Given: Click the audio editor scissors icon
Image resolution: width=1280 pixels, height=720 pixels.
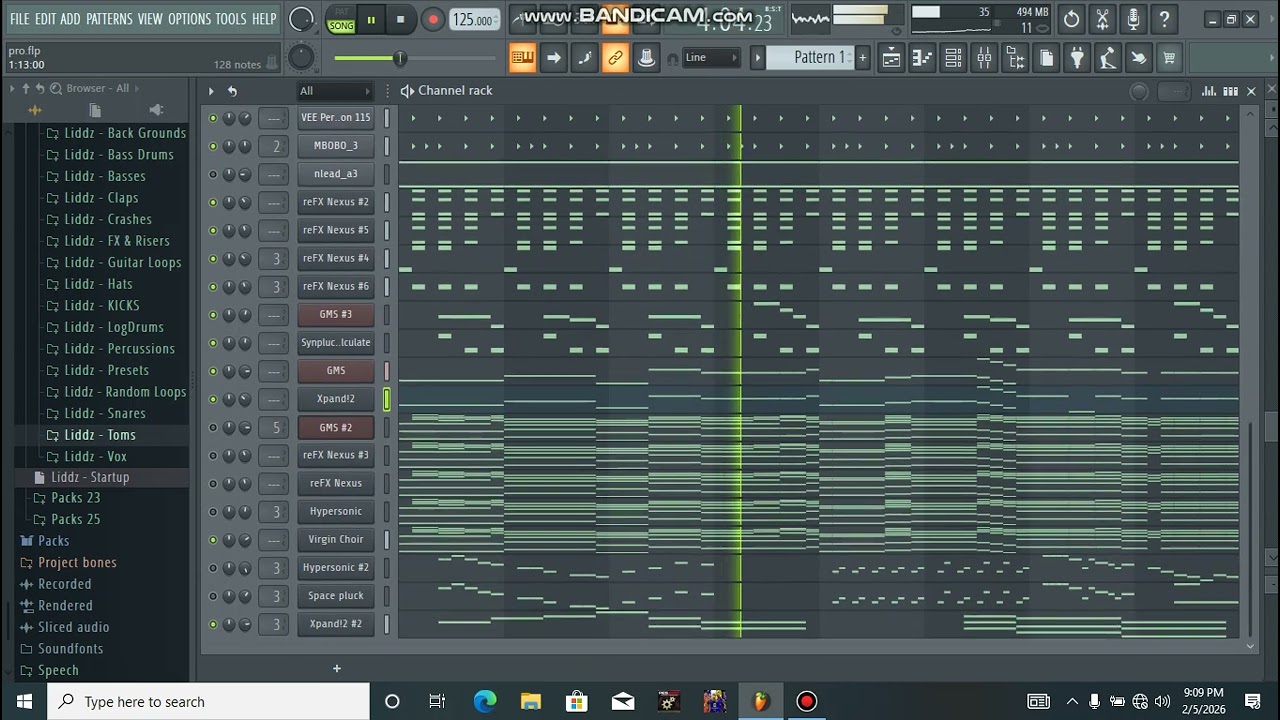Looking at the screenshot, I should click(1102, 19).
